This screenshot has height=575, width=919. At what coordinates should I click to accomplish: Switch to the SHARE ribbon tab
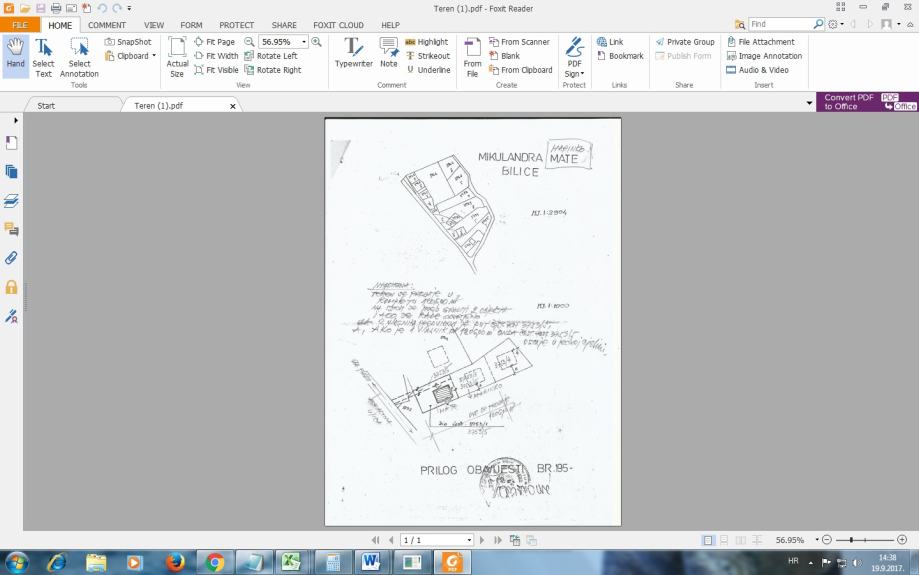[284, 25]
